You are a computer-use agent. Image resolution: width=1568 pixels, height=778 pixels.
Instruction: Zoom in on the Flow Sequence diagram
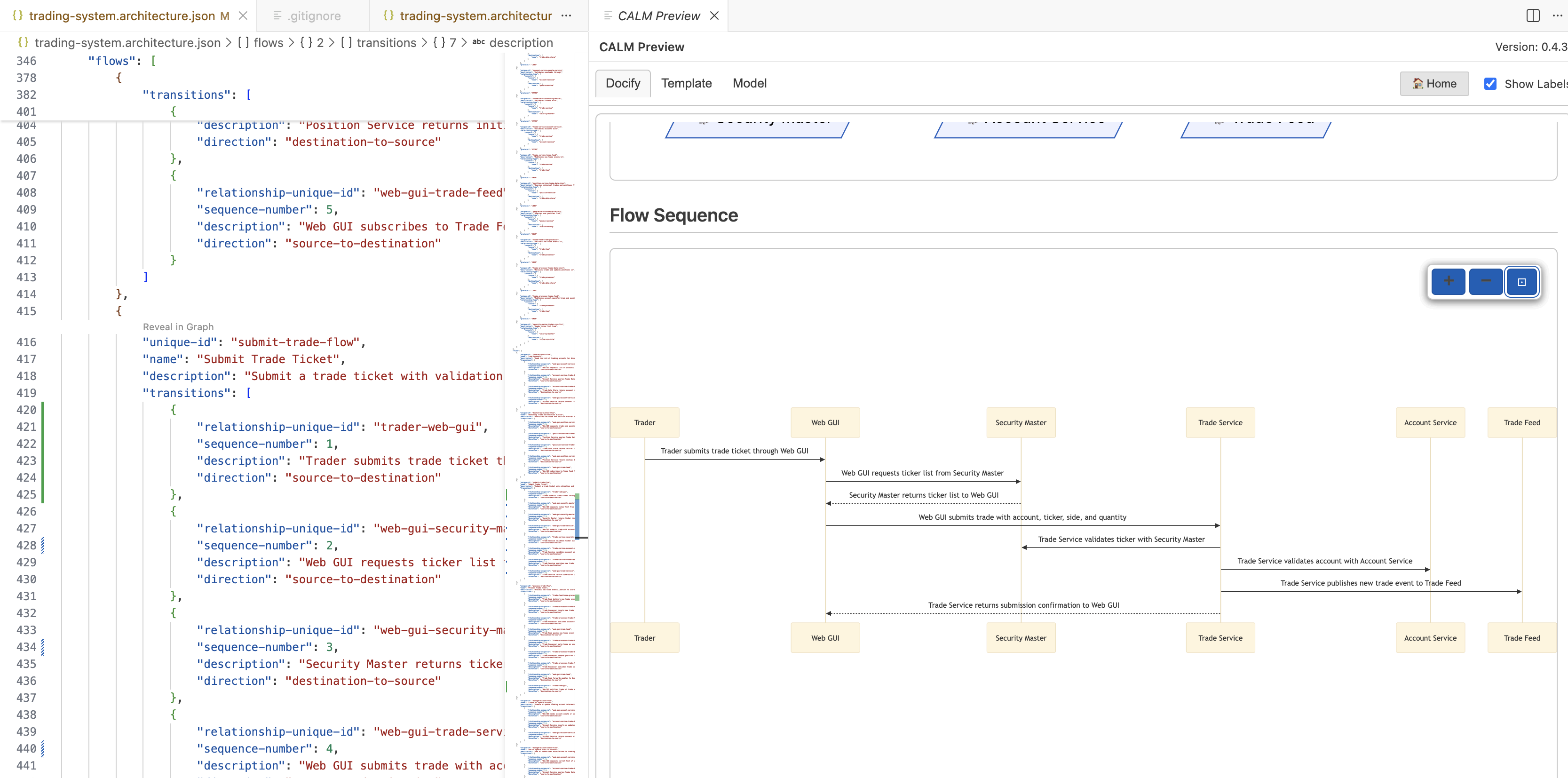point(1449,281)
